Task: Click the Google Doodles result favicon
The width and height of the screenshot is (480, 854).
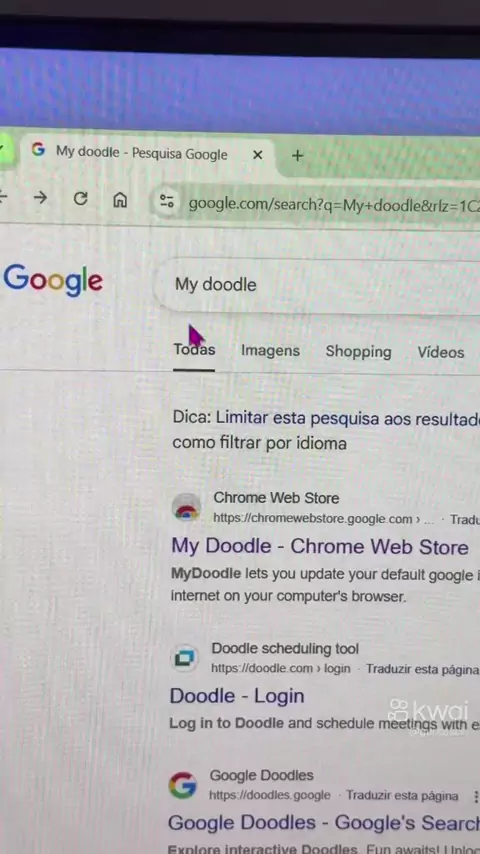Action: 183,786
